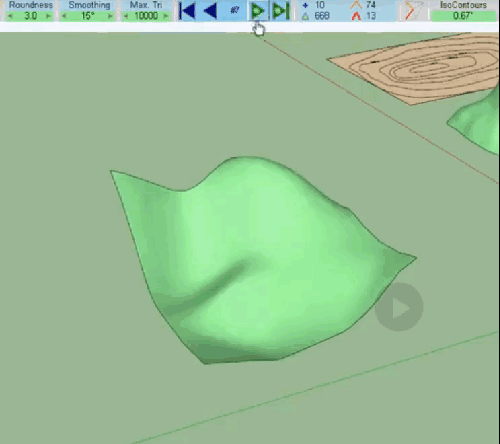Click the green forward play arrow
The width and height of the screenshot is (500, 444).
[258, 12]
